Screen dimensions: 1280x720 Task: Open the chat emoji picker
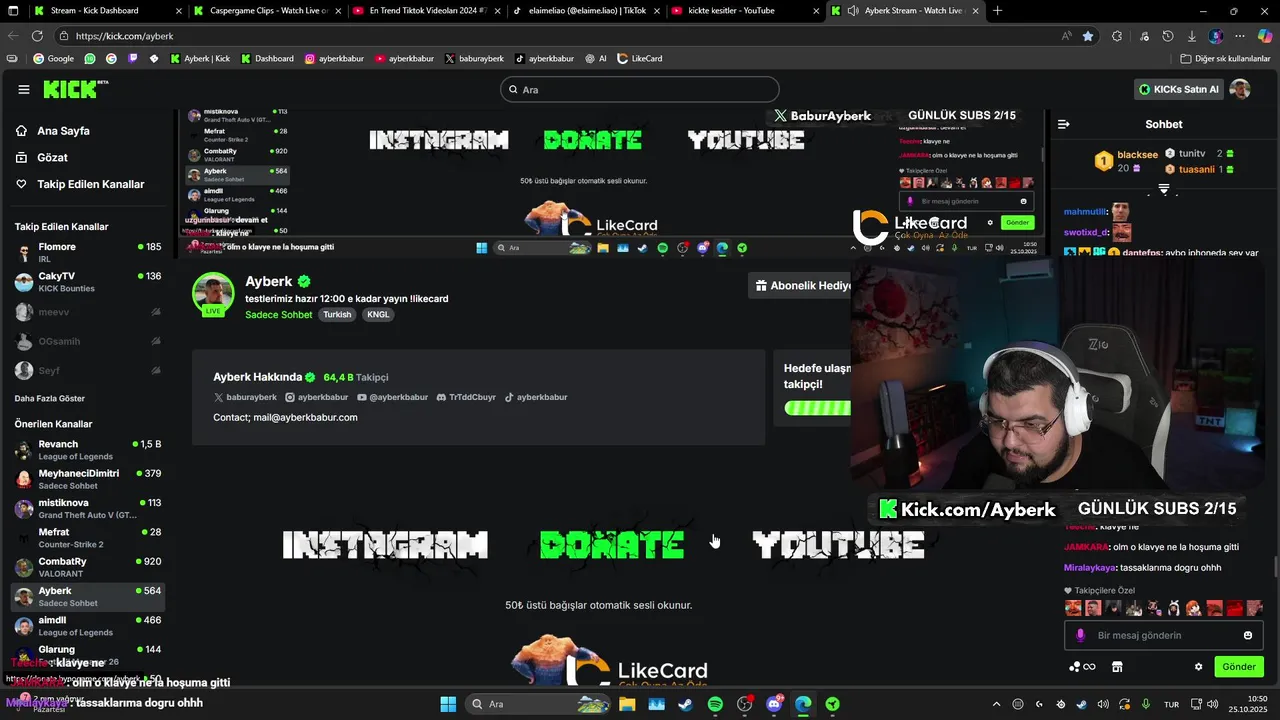pyautogui.click(x=1248, y=635)
